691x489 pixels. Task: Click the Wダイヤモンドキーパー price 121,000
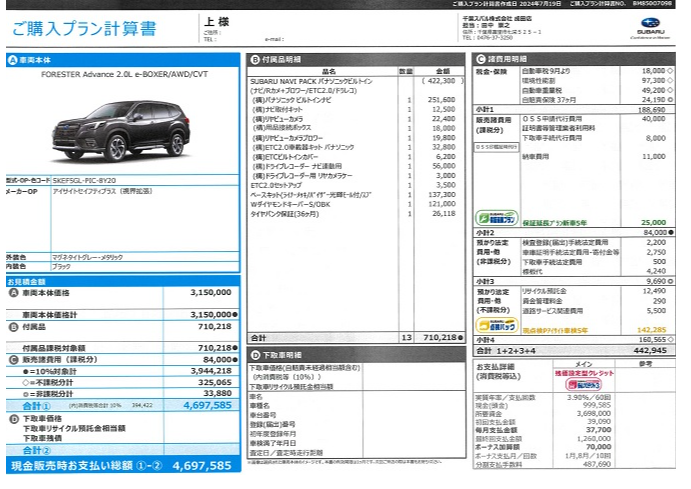click(x=442, y=204)
